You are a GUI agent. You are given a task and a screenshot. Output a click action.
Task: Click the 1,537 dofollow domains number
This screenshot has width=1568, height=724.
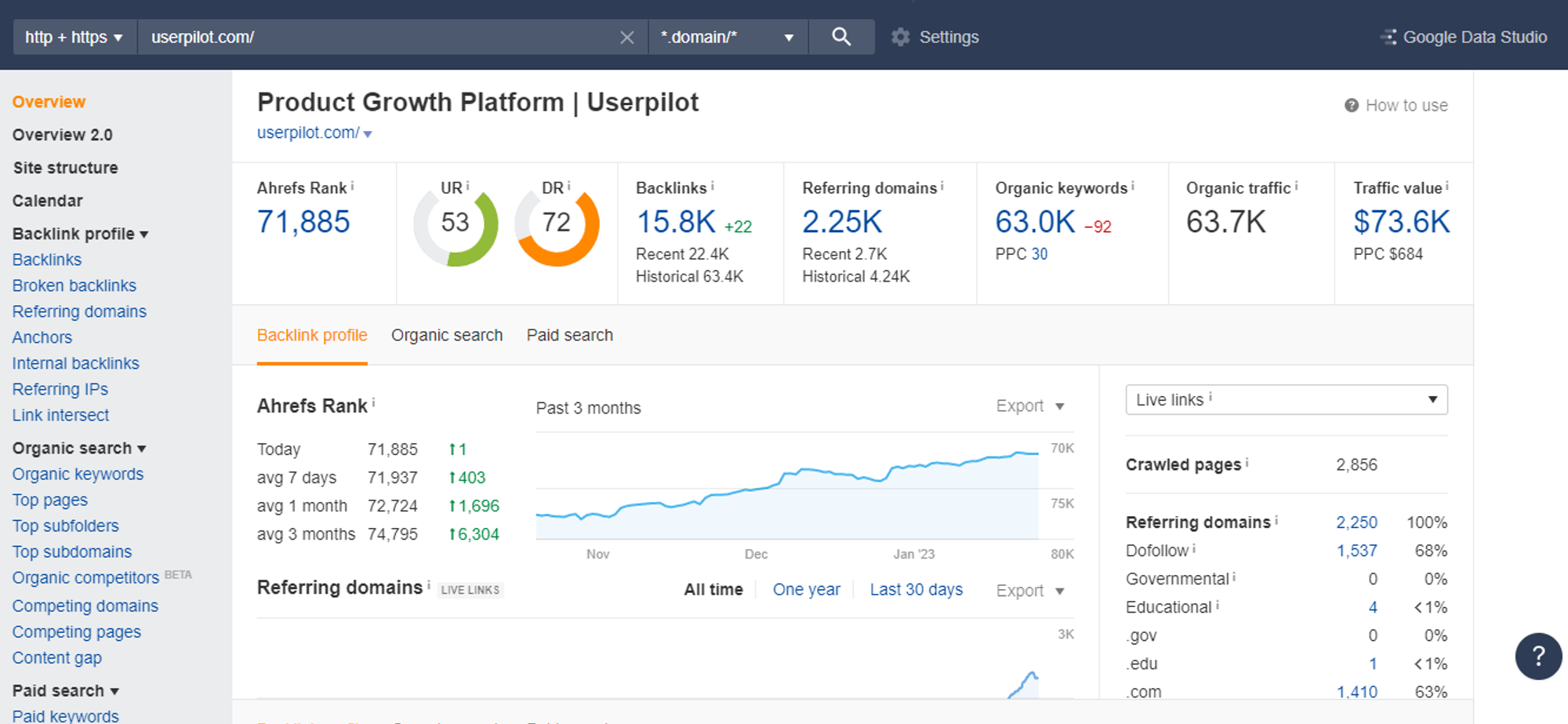[x=1357, y=551]
